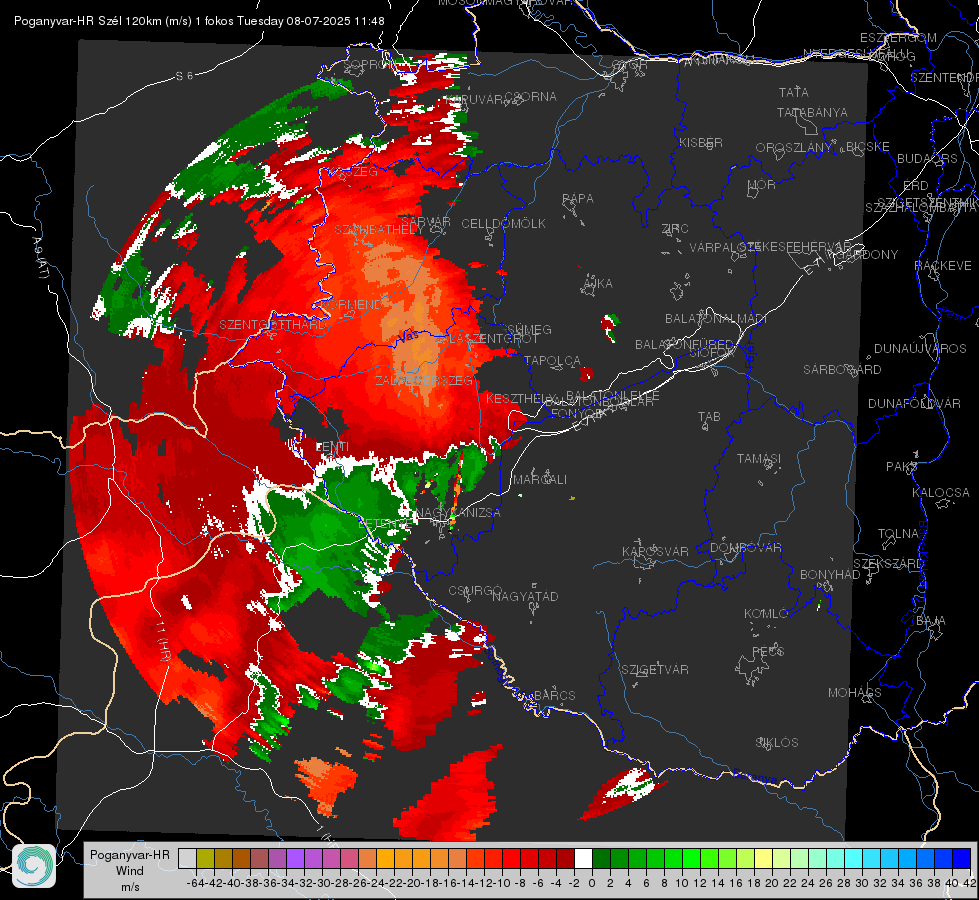
Task: Select the 'KOMLÓ' town label
Action: pos(765,614)
